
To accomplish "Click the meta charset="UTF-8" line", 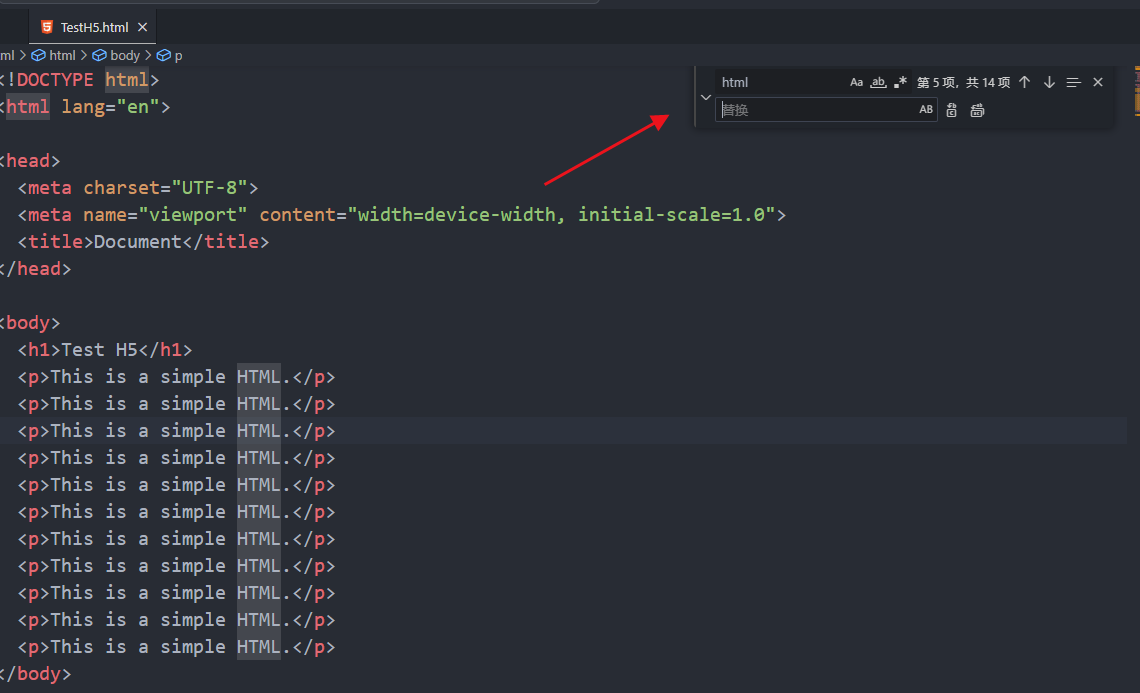I will [x=138, y=188].
